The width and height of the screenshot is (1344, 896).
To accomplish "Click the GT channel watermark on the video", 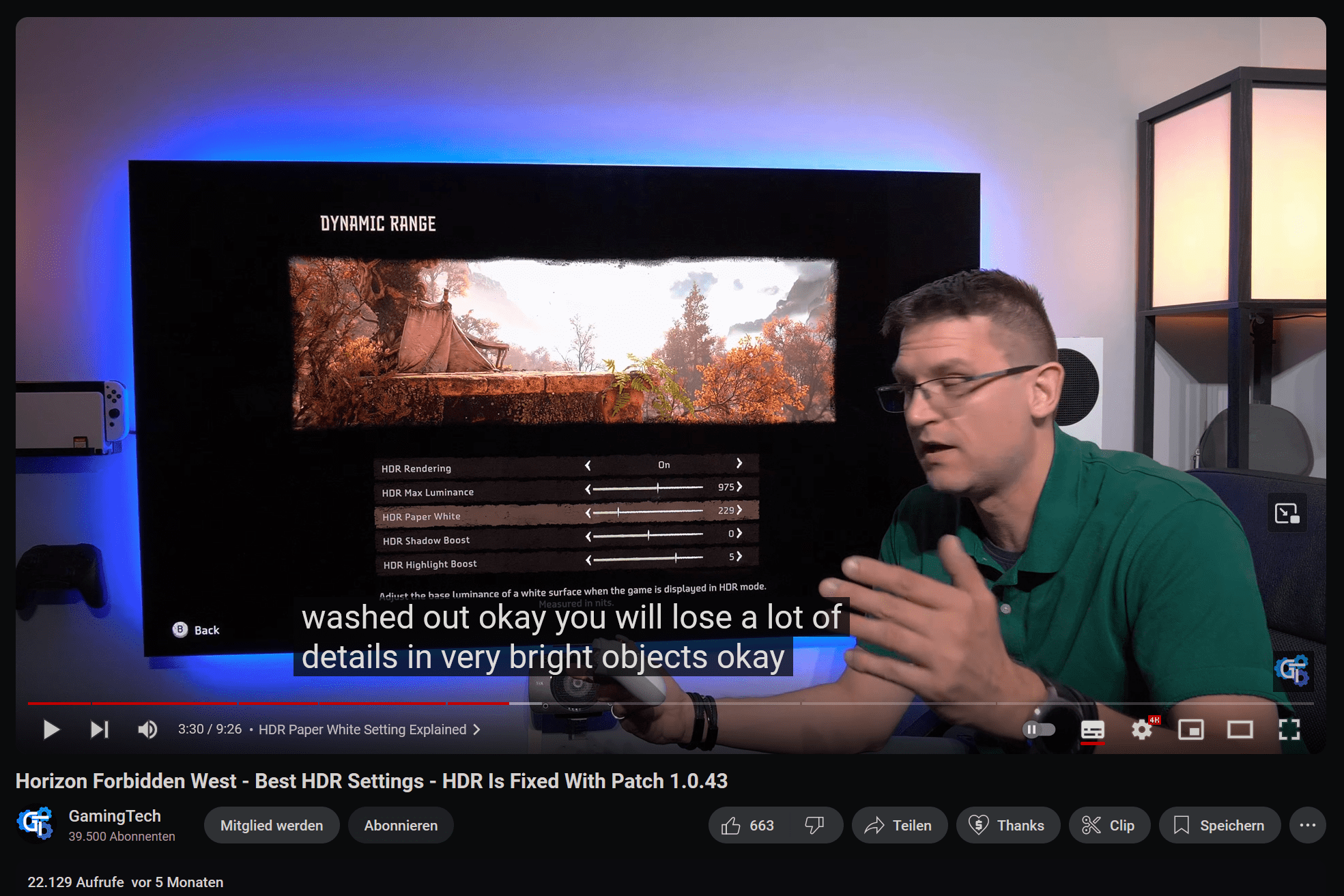I will click(1292, 670).
